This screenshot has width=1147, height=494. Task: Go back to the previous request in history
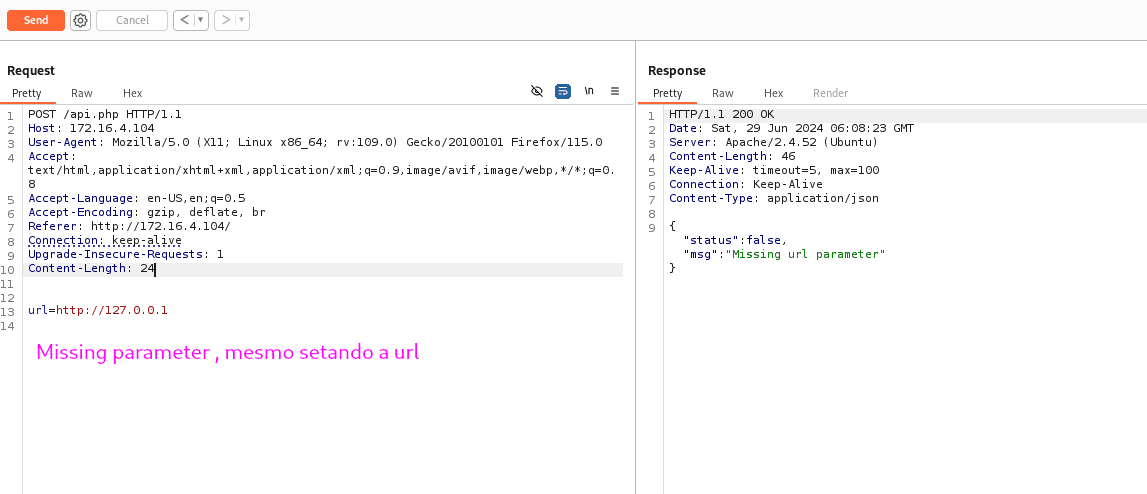point(184,20)
